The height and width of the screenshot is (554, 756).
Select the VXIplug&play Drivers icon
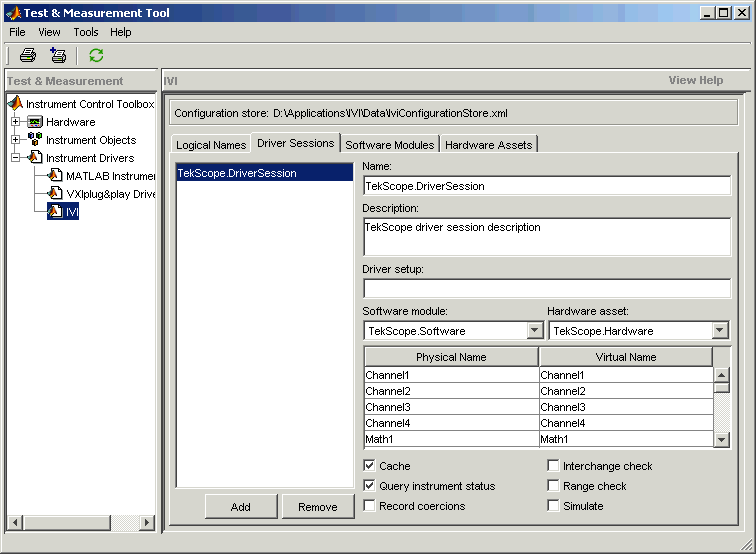tap(55, 194)
